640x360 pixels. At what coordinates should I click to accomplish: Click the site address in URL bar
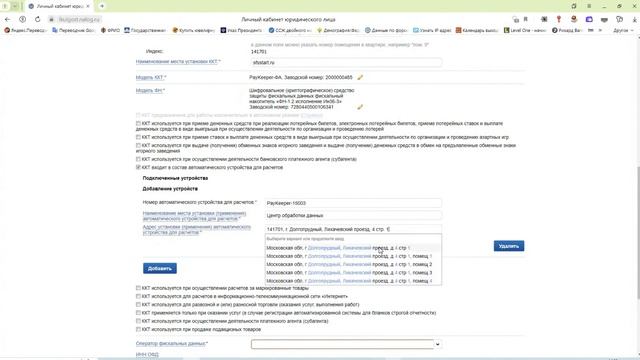click(79, 19)
